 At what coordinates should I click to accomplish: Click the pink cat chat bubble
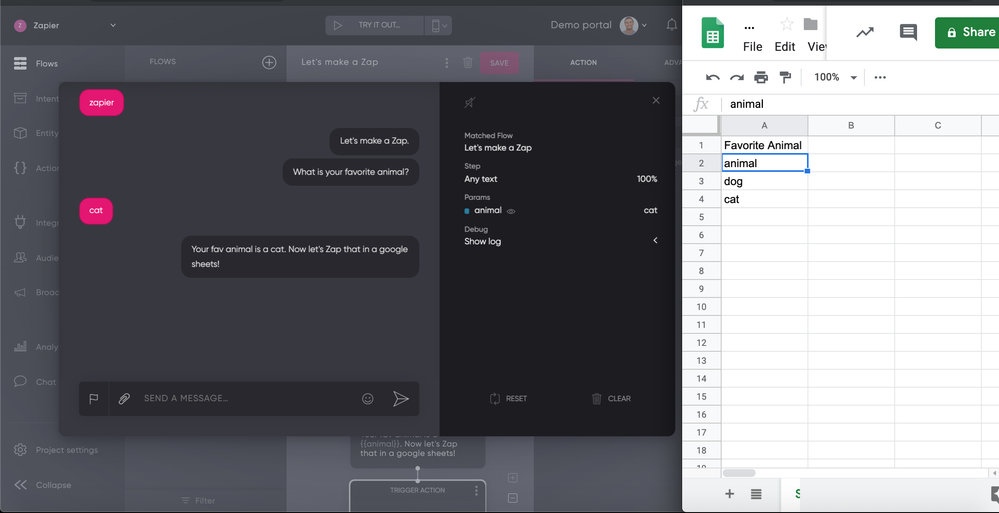tap(96, 211)
